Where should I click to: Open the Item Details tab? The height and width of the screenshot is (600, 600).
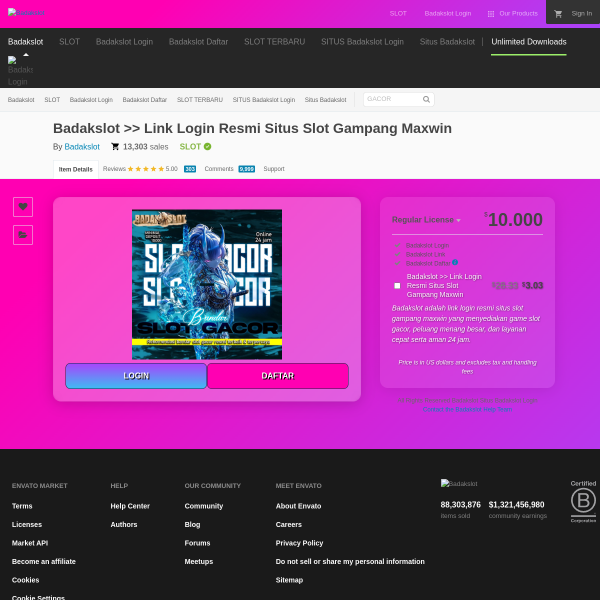pos(76,170)
